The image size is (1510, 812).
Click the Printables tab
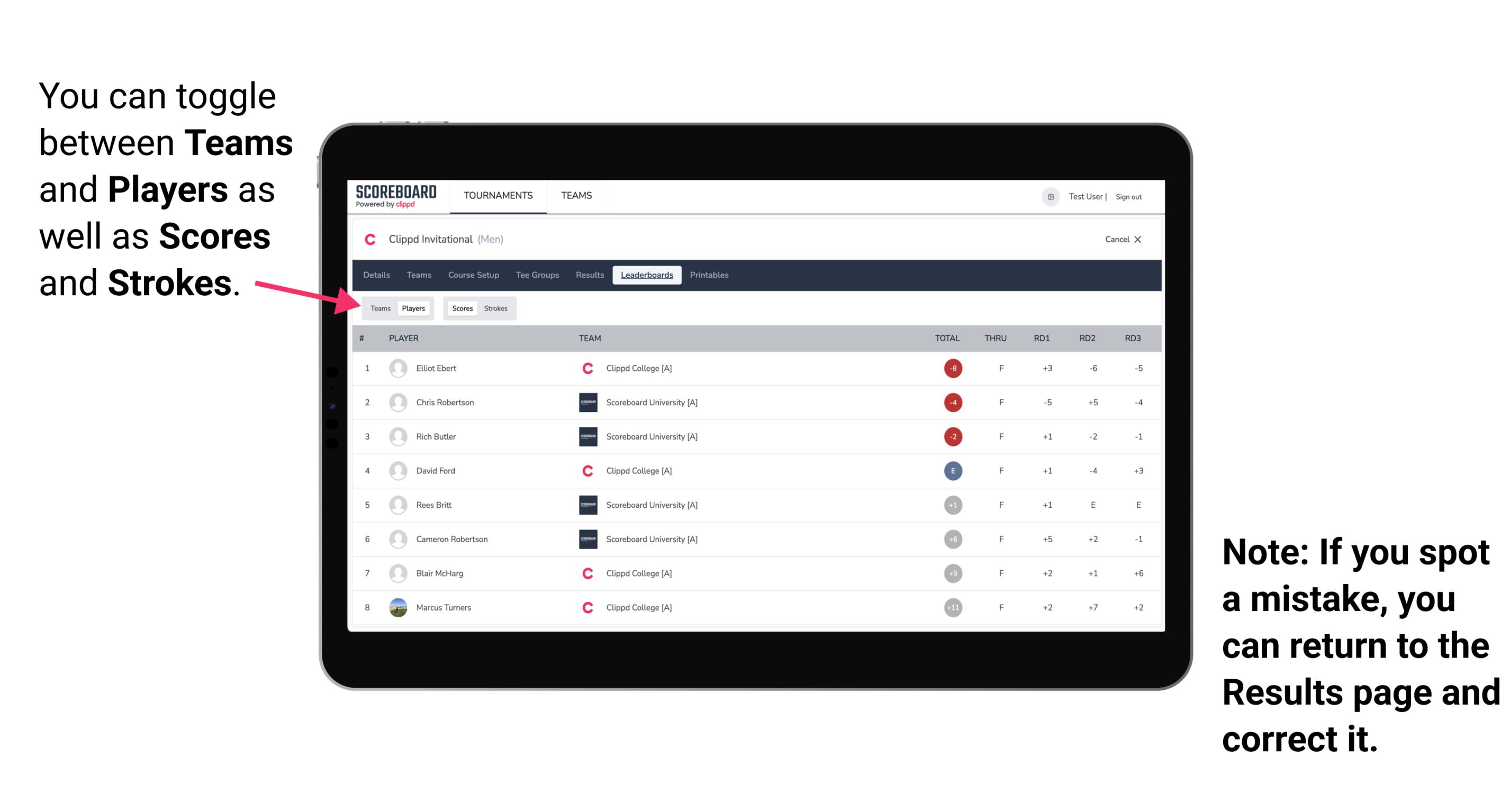tap(710, 274)
